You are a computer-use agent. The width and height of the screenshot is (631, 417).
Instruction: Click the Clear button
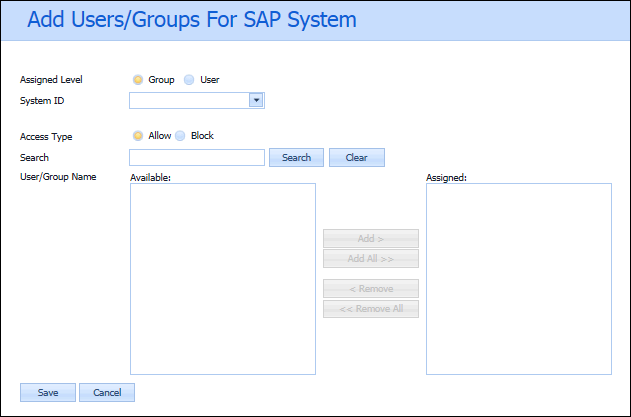[x=357, y=157]
